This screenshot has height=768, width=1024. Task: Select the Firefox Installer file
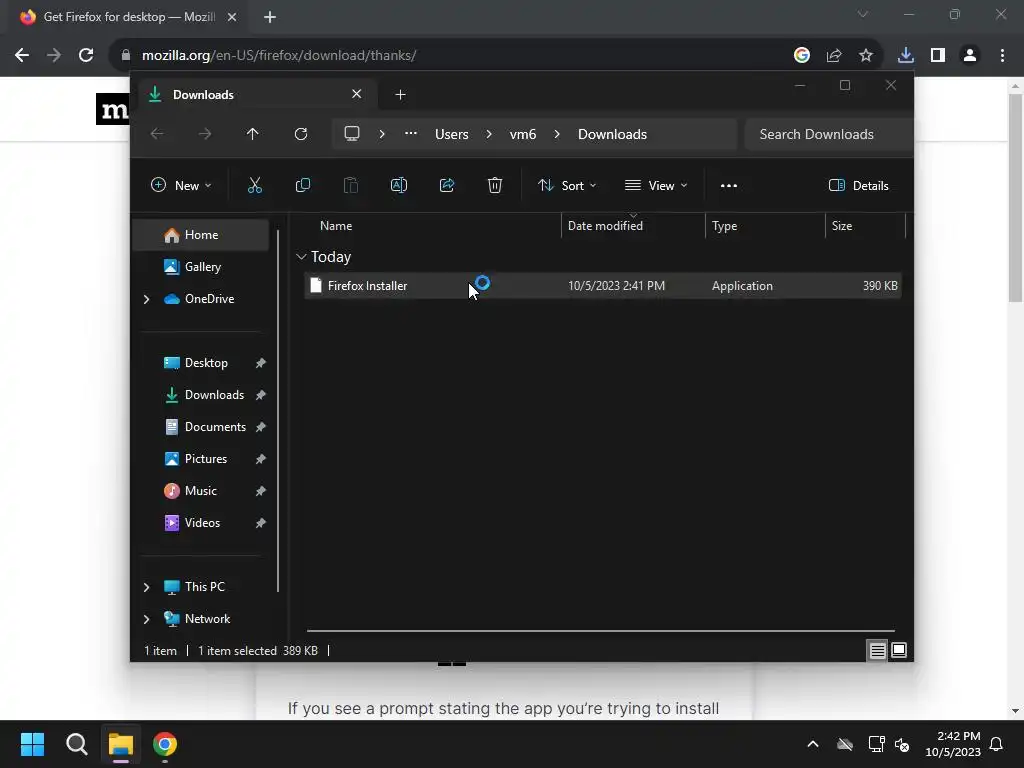pos(603,286)
